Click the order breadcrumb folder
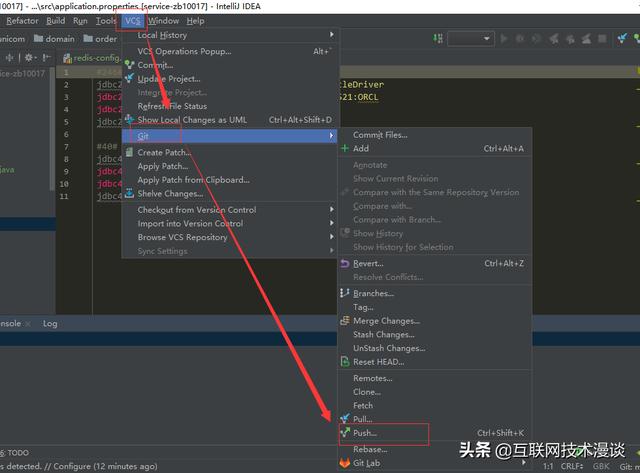 point(100,39)
